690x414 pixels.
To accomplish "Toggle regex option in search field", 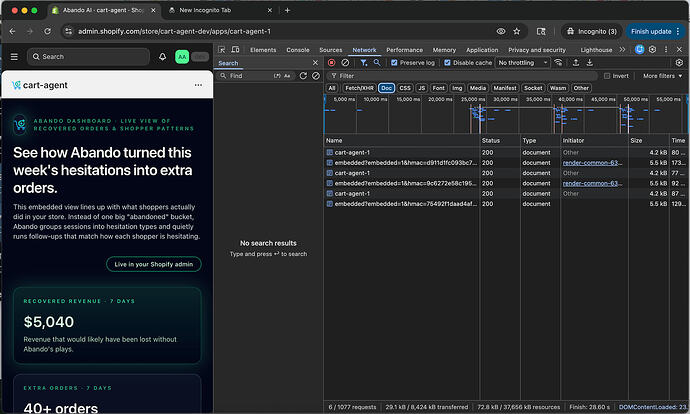I will click(277, 76).
